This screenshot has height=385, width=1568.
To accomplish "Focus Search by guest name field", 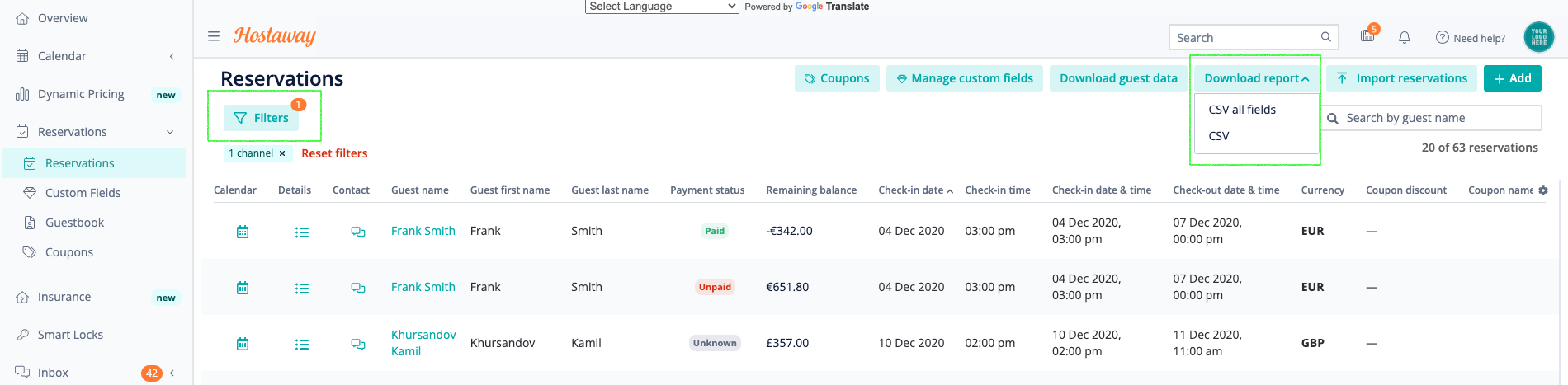I will pos(1432,118).
